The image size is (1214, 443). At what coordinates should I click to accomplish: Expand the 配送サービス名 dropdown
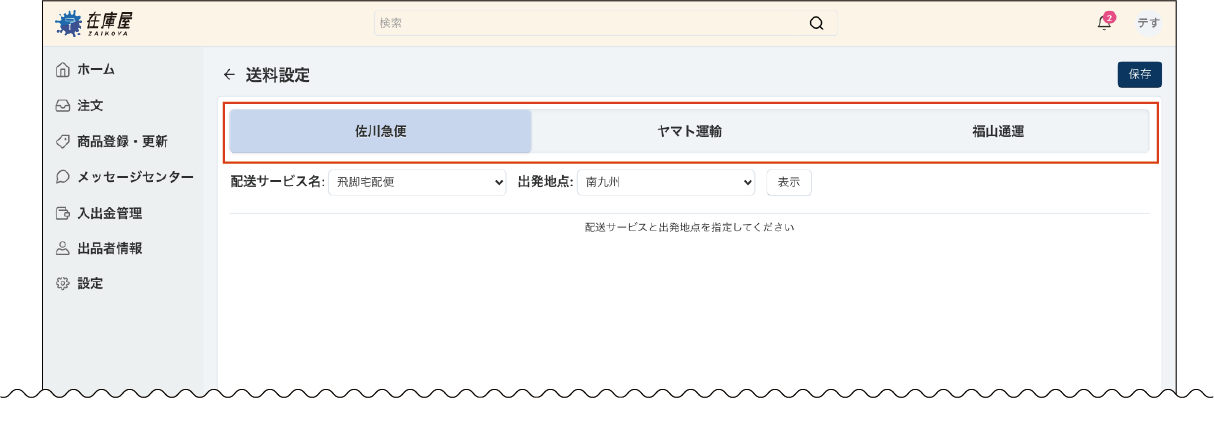click(418, 182)
